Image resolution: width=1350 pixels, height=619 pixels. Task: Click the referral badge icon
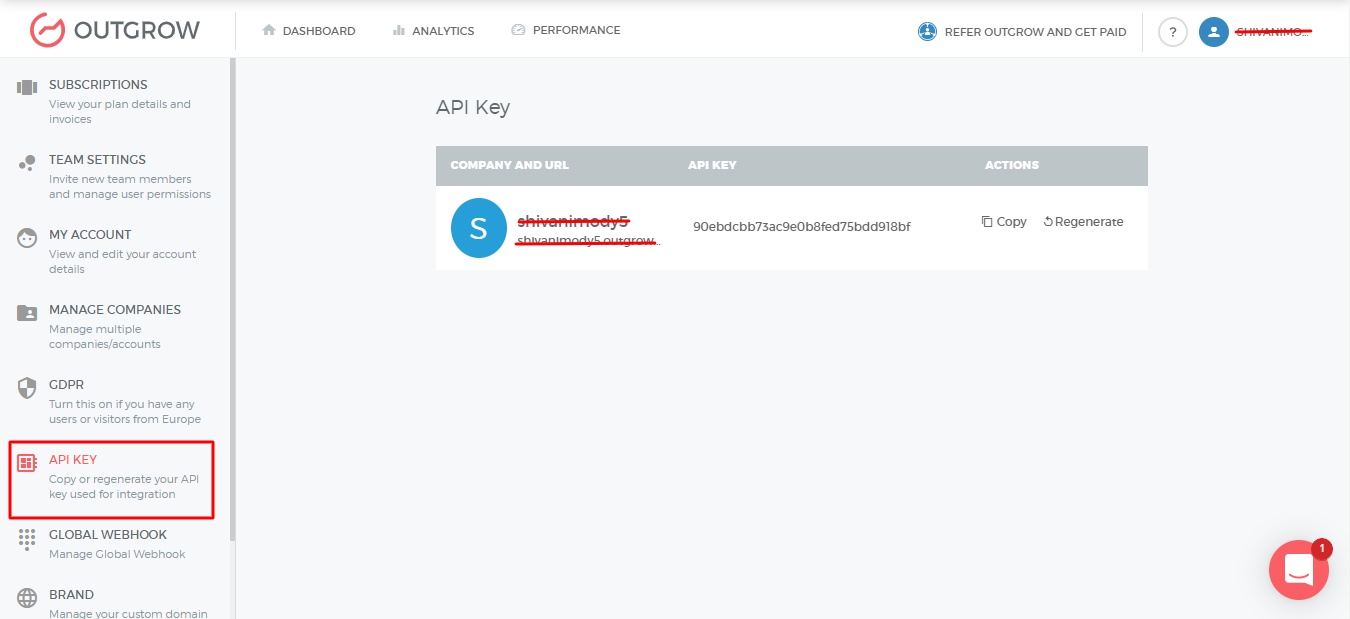[927, 32]
